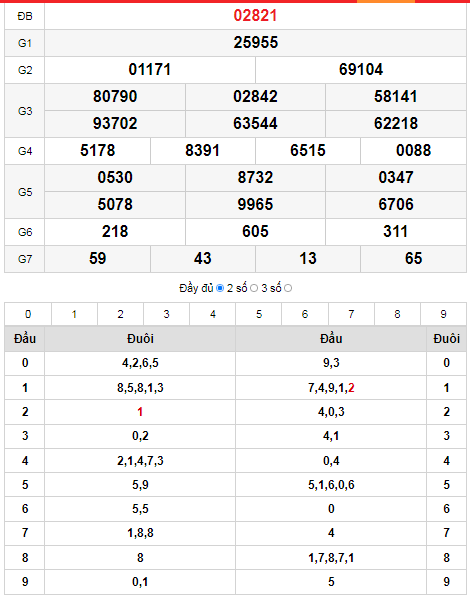The width and height of the screenshot is (470, 595).
Task: Click digit filter 9 in number row
Action: 443,314
